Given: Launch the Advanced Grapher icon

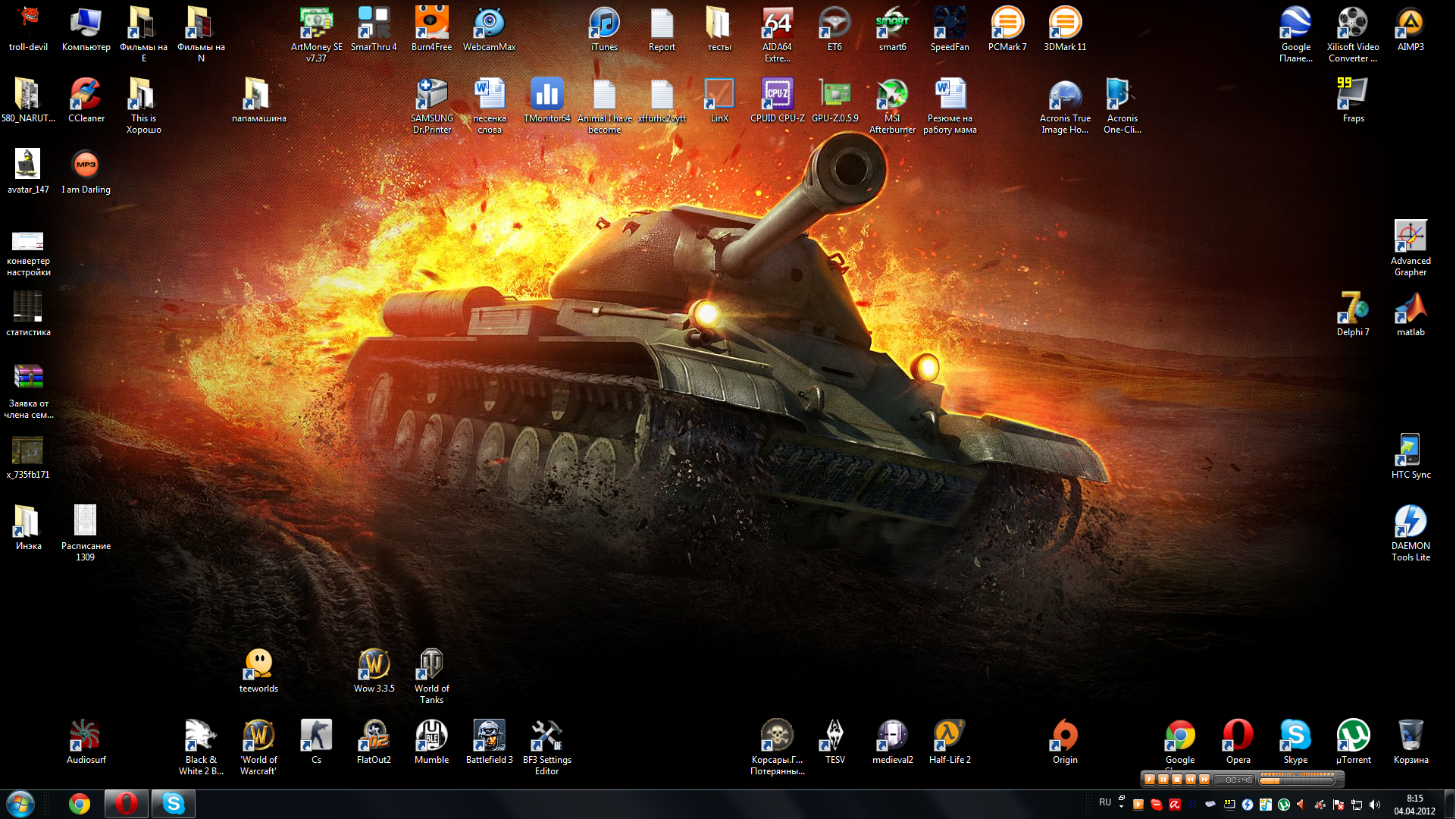Looking at the screenshot, I should [x=1411, y=248].
